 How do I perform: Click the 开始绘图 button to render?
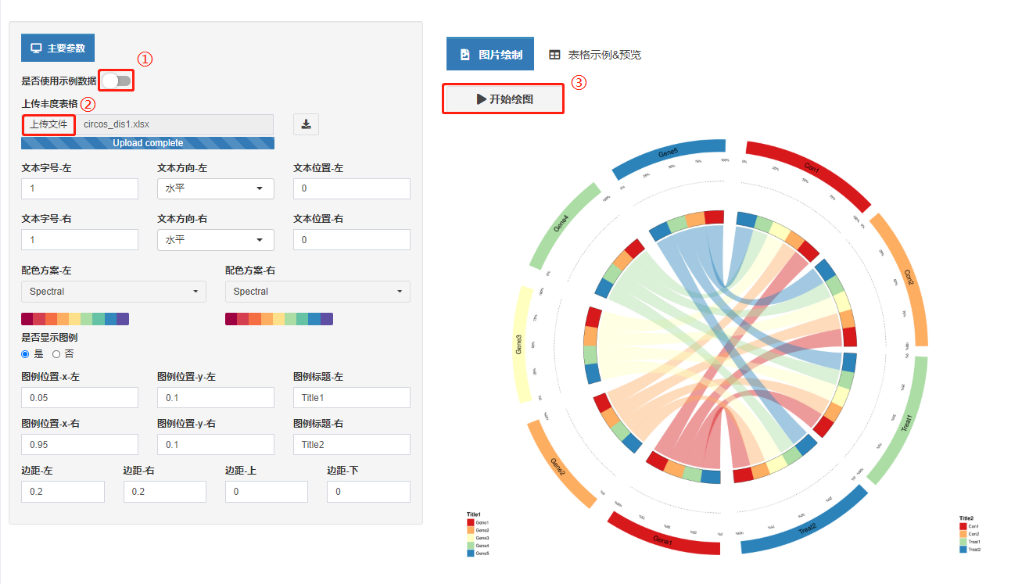pyautogui.click(x=502, y=99)
